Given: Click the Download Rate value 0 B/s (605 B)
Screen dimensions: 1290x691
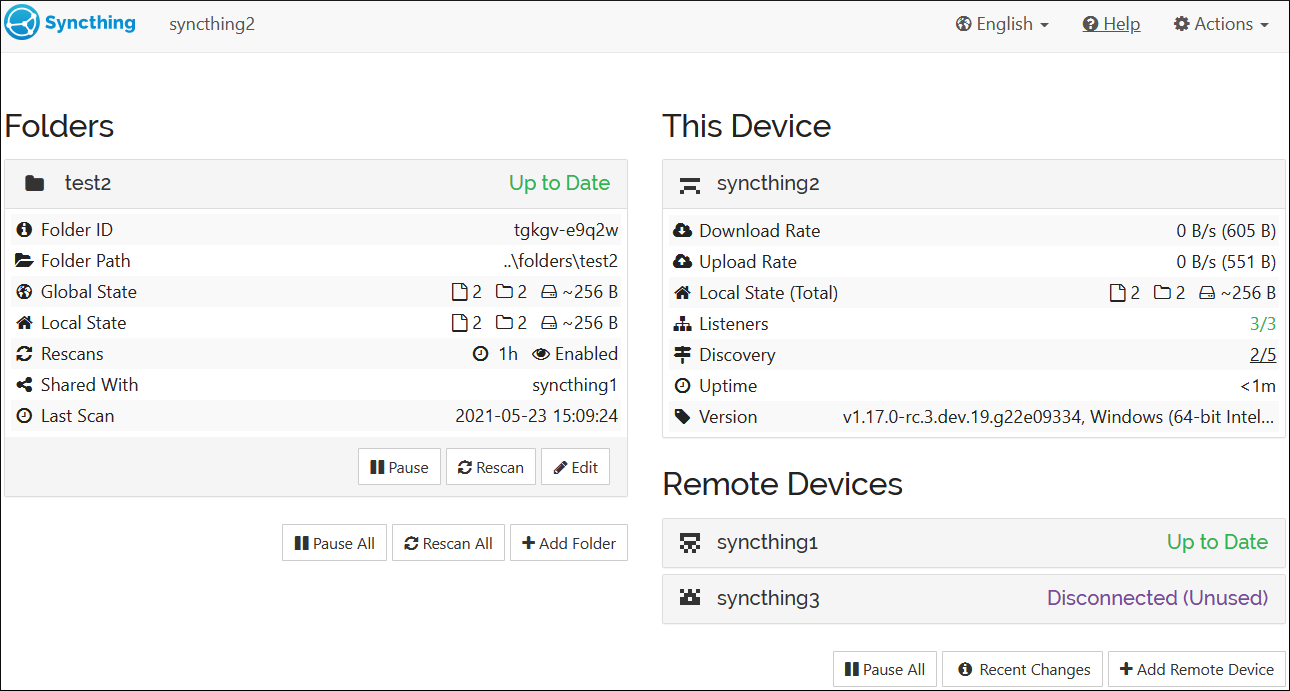Looking at the screenshot, I should coord(1226,231).
